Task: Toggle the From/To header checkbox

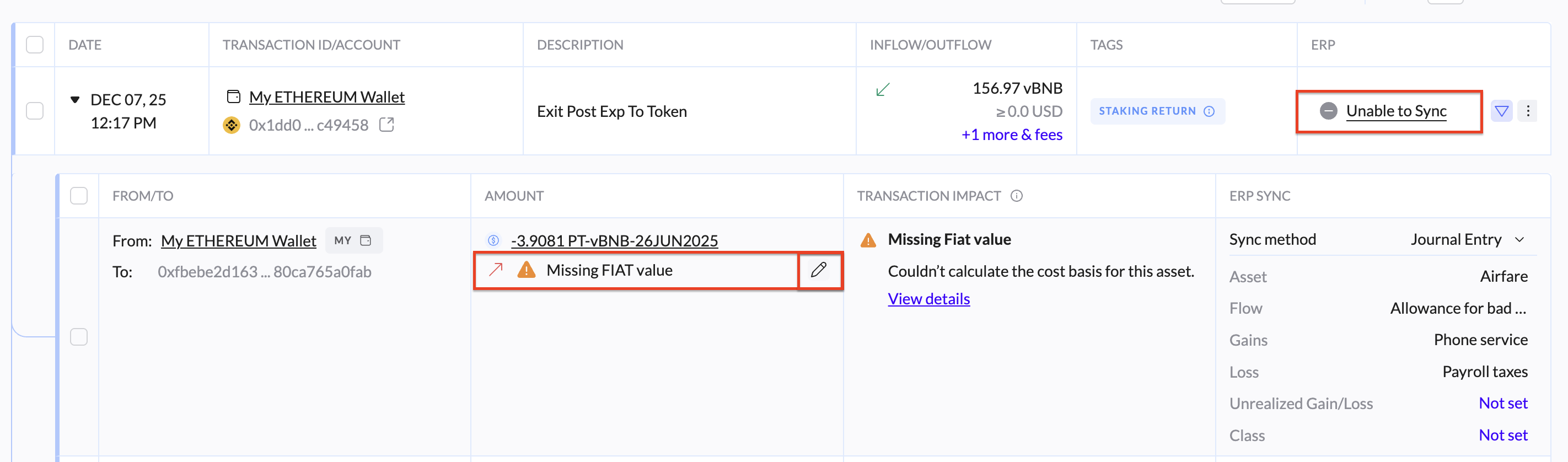Action: 78,196
